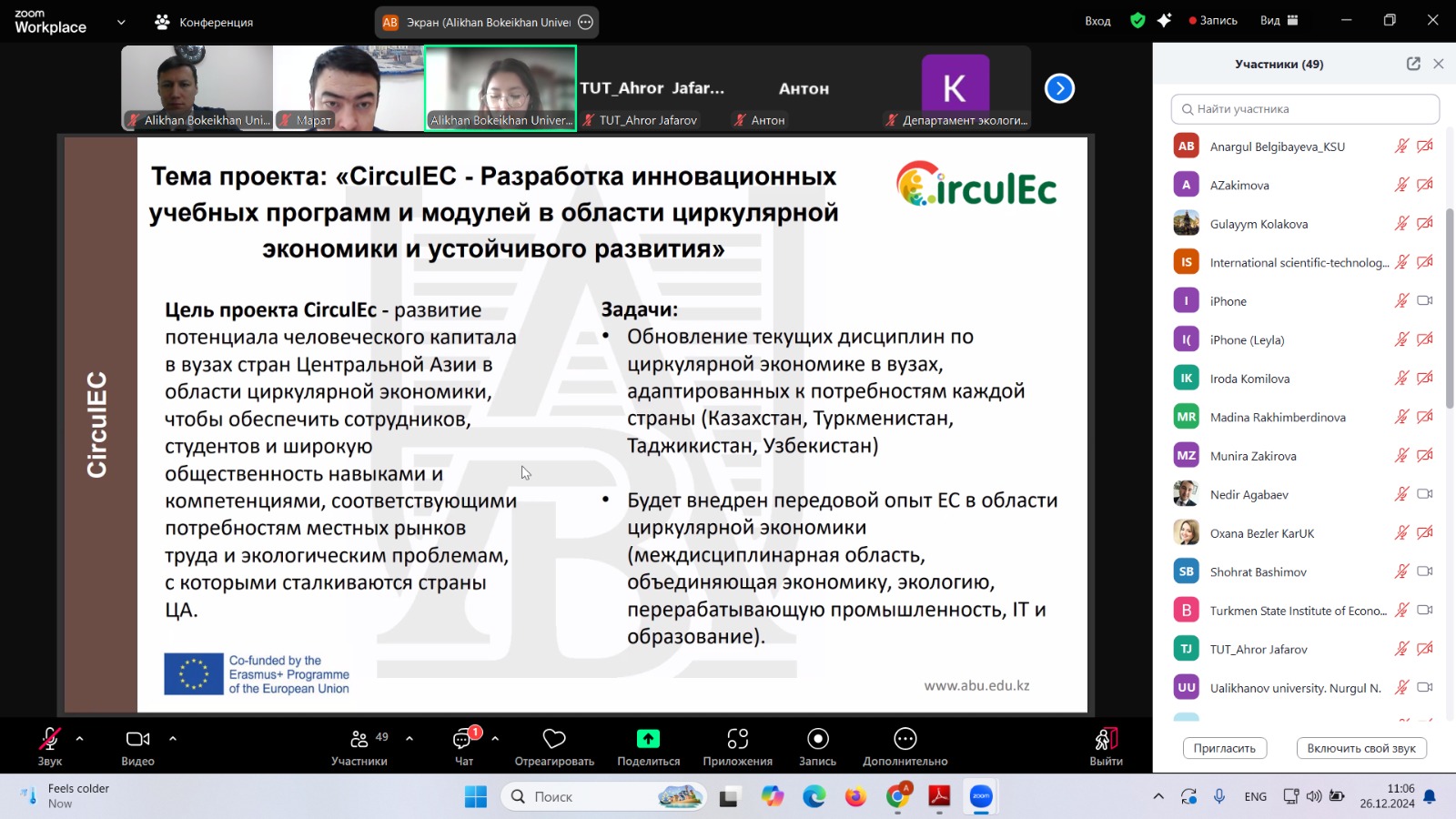Open Microsoft Edge from taskbar
The width and height of the screenshot is (1456, 819).
814,797
